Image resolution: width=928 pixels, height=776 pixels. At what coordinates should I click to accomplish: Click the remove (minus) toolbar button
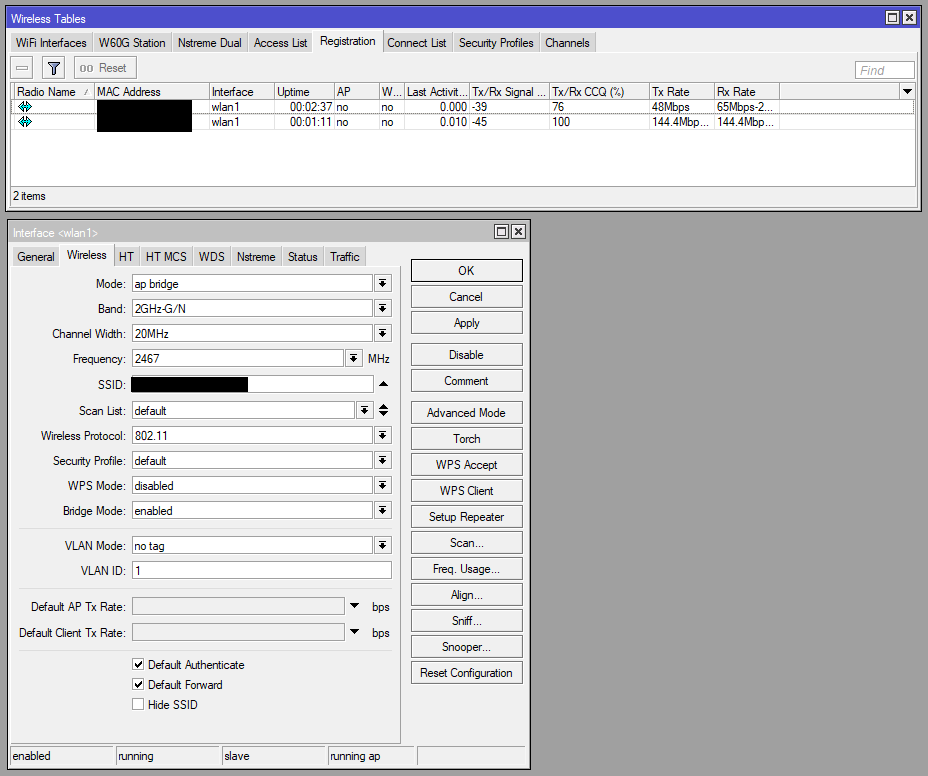point(22,68)
